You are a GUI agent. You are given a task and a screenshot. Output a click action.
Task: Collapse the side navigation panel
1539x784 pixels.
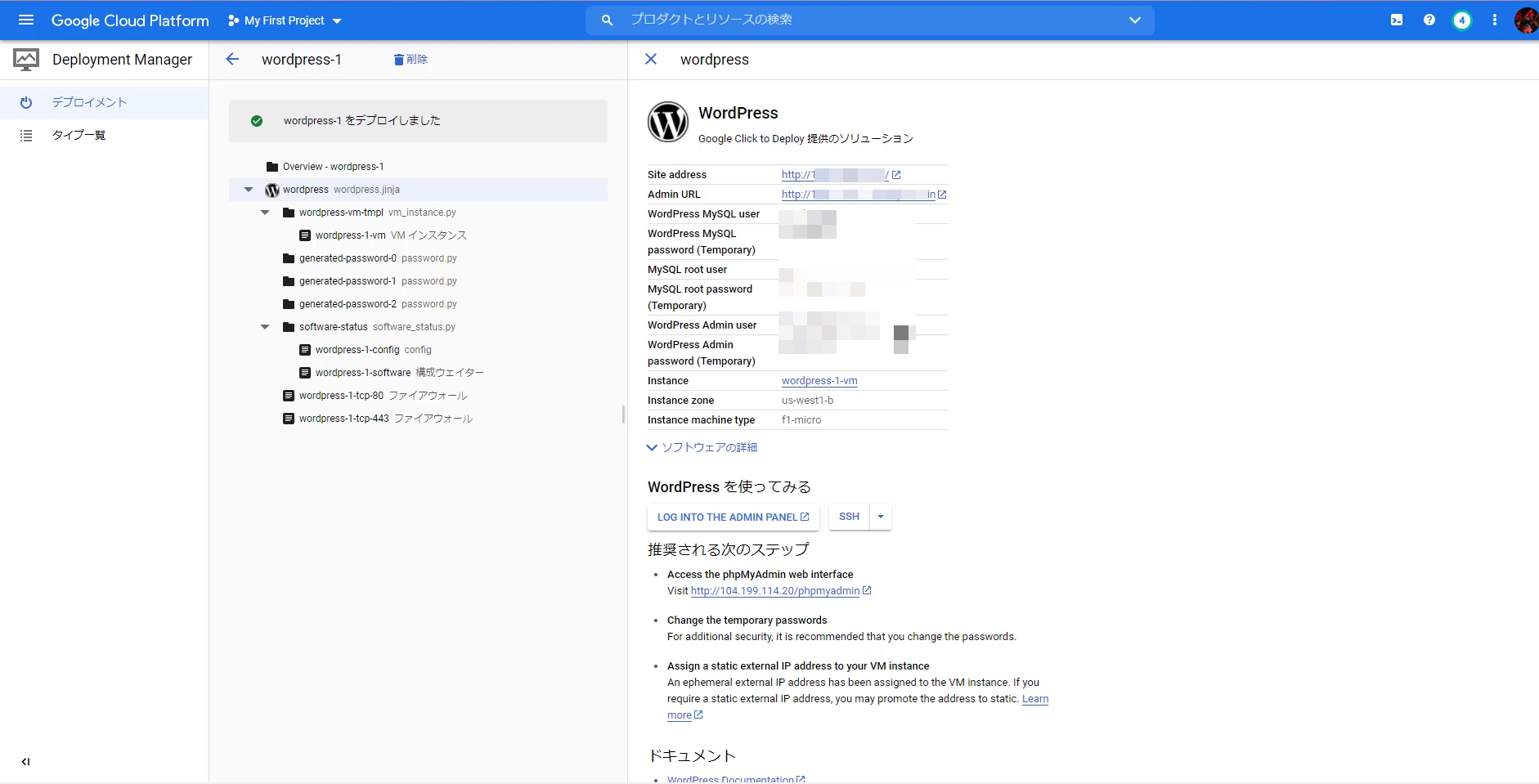(25, 761)
